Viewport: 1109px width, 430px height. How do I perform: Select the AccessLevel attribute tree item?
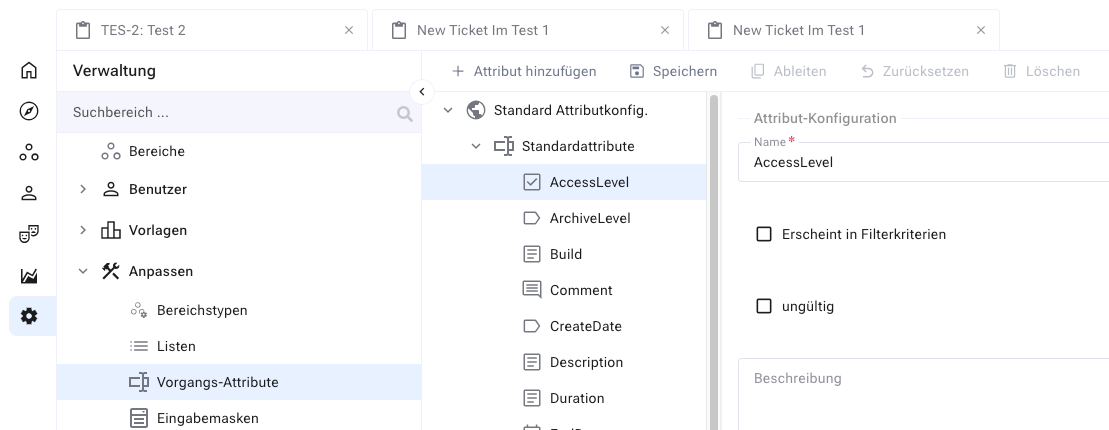(589, 182)
